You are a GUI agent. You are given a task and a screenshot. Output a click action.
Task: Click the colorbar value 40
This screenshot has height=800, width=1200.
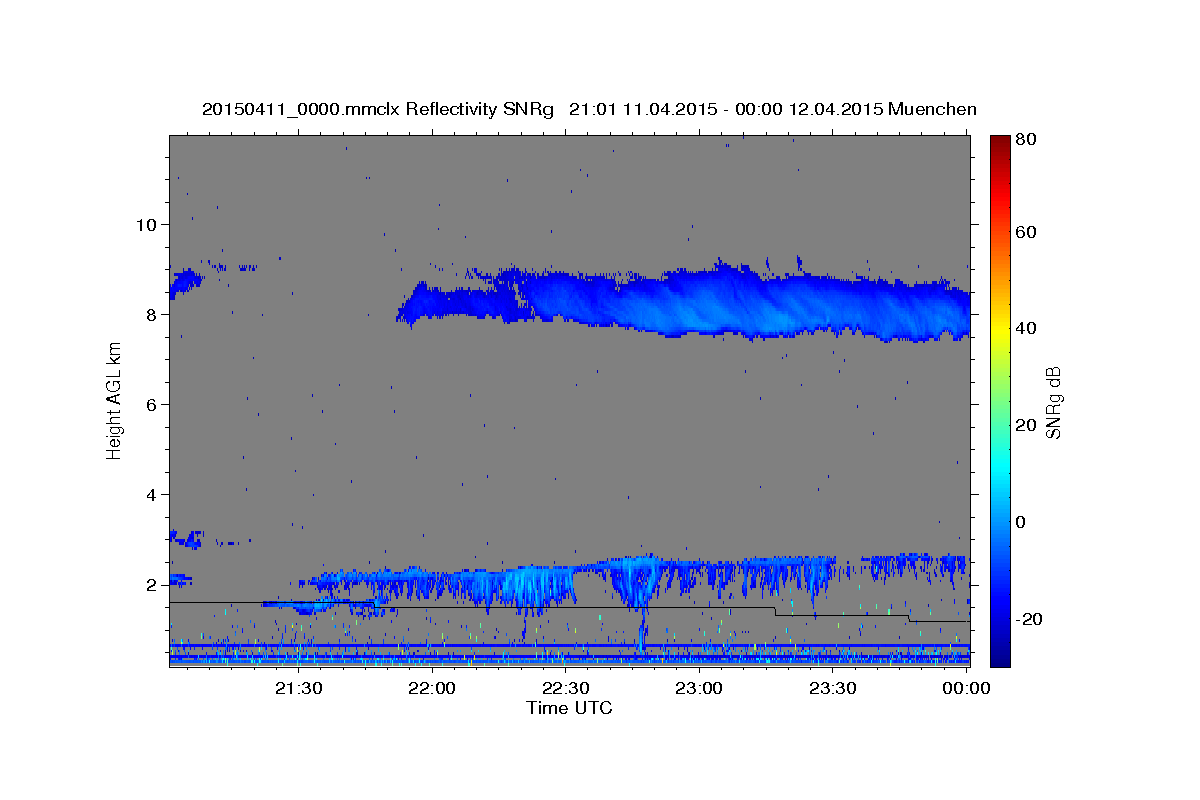pos(1025,329)
